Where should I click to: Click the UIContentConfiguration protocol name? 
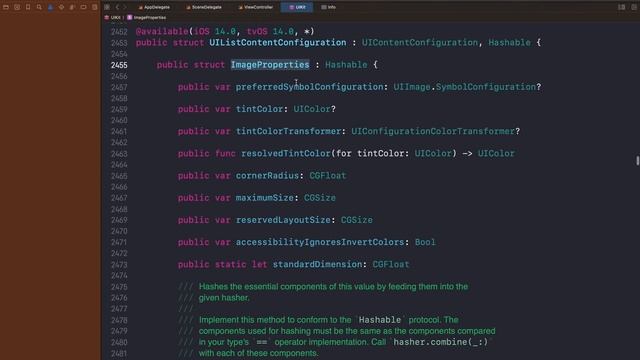click(x=420, y=42)
